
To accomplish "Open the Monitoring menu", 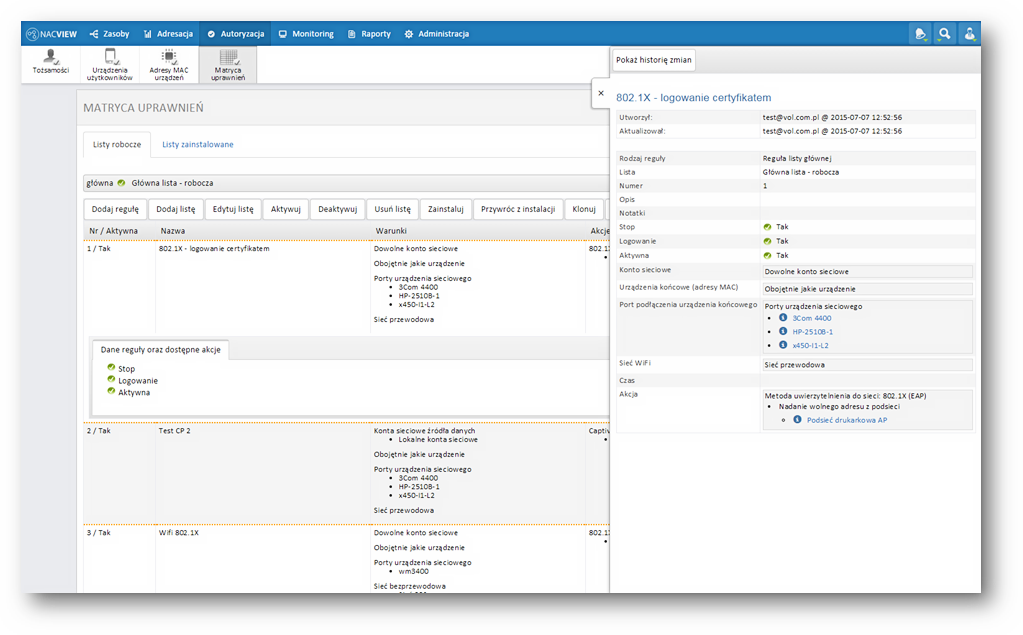I will point(306,34).
